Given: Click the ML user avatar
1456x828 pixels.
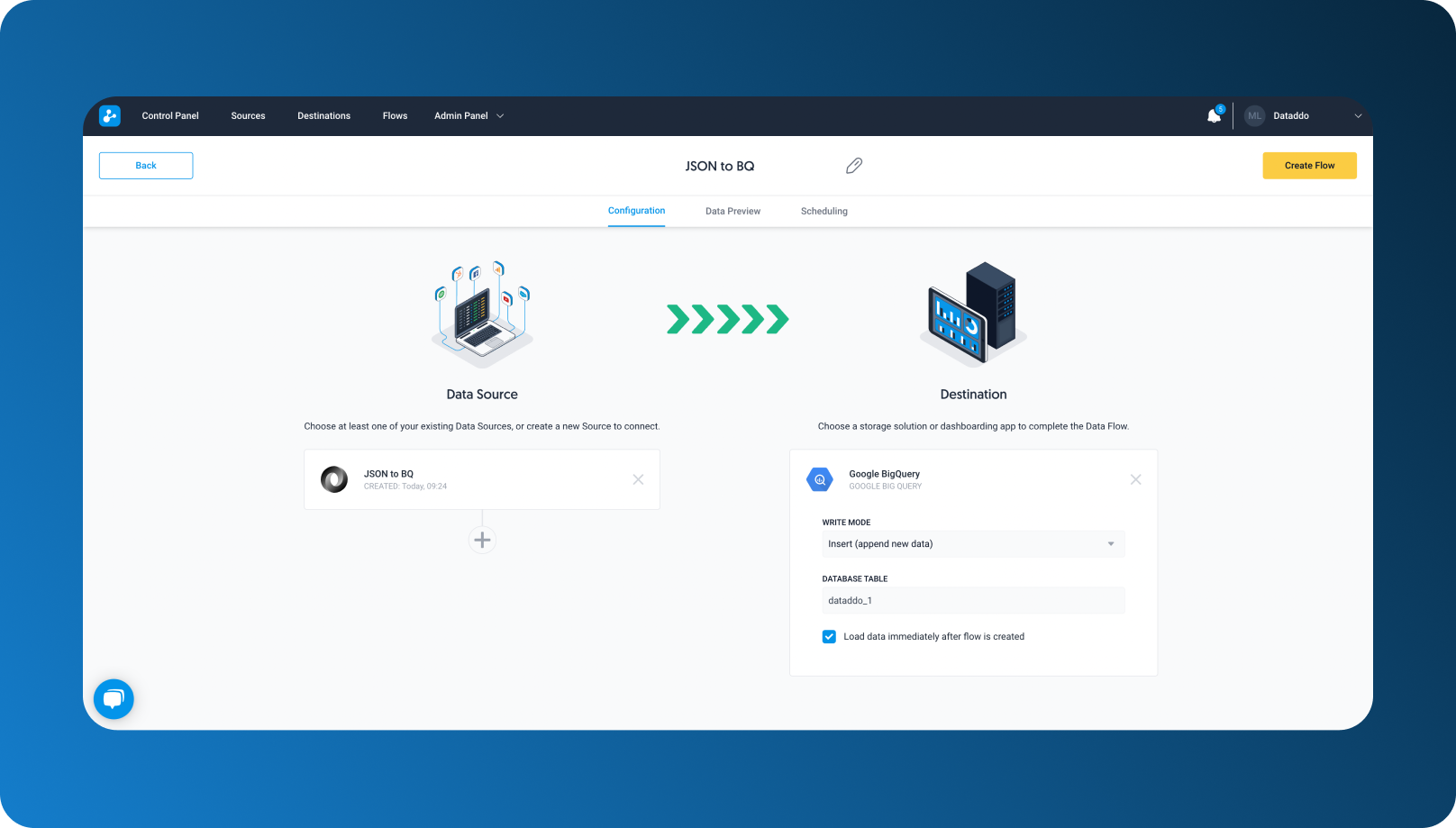Looking at the screenshot, I should click(1254, 116).
